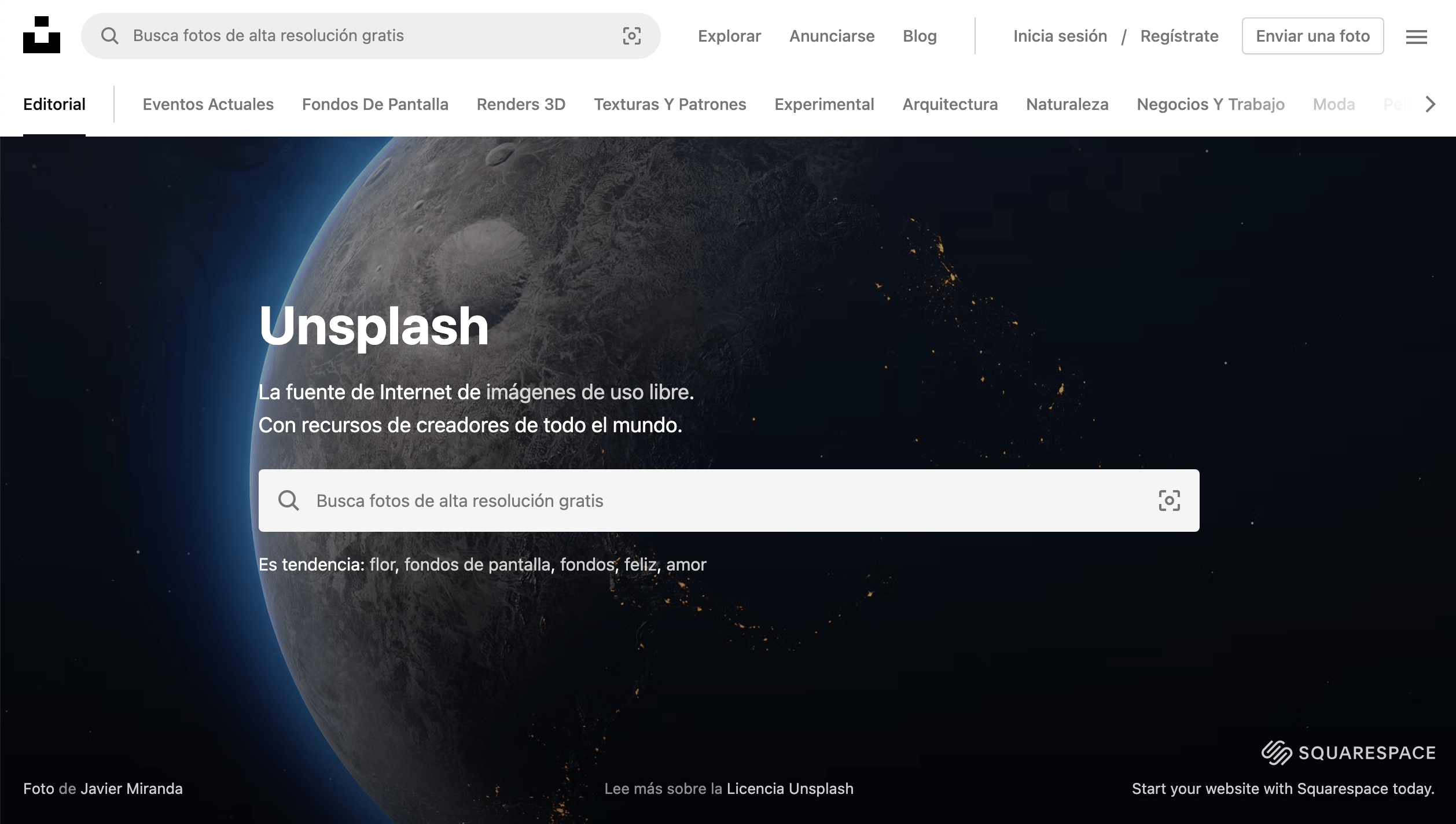Image resolution: width=1456 pixels, height=824 pixels.
Task: Open photographer Javier Miranda's profile
Action: click(x=131, y=789)
